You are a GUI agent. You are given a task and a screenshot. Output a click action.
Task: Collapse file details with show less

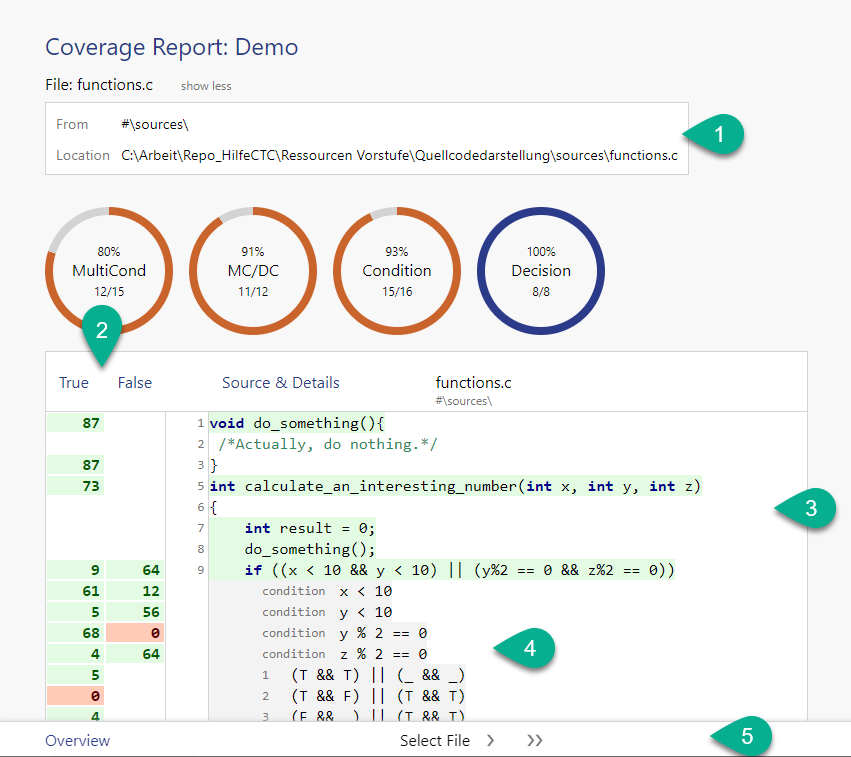(x=206, y=86)
